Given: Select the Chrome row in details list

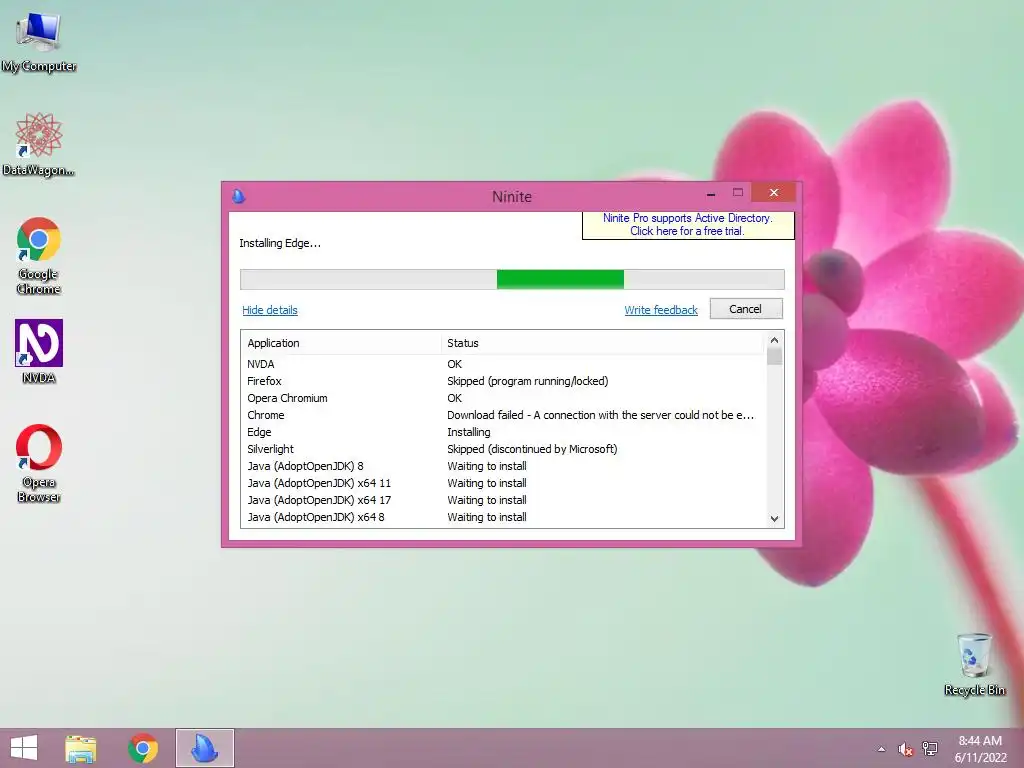Looking at the screenshot, I should tap(503, 415).
